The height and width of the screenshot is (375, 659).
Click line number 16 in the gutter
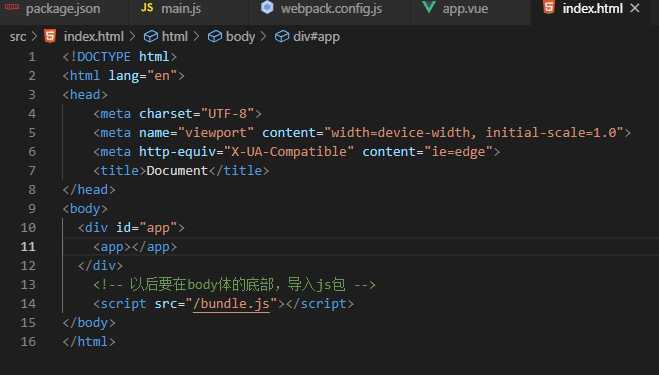click(28, 341)
